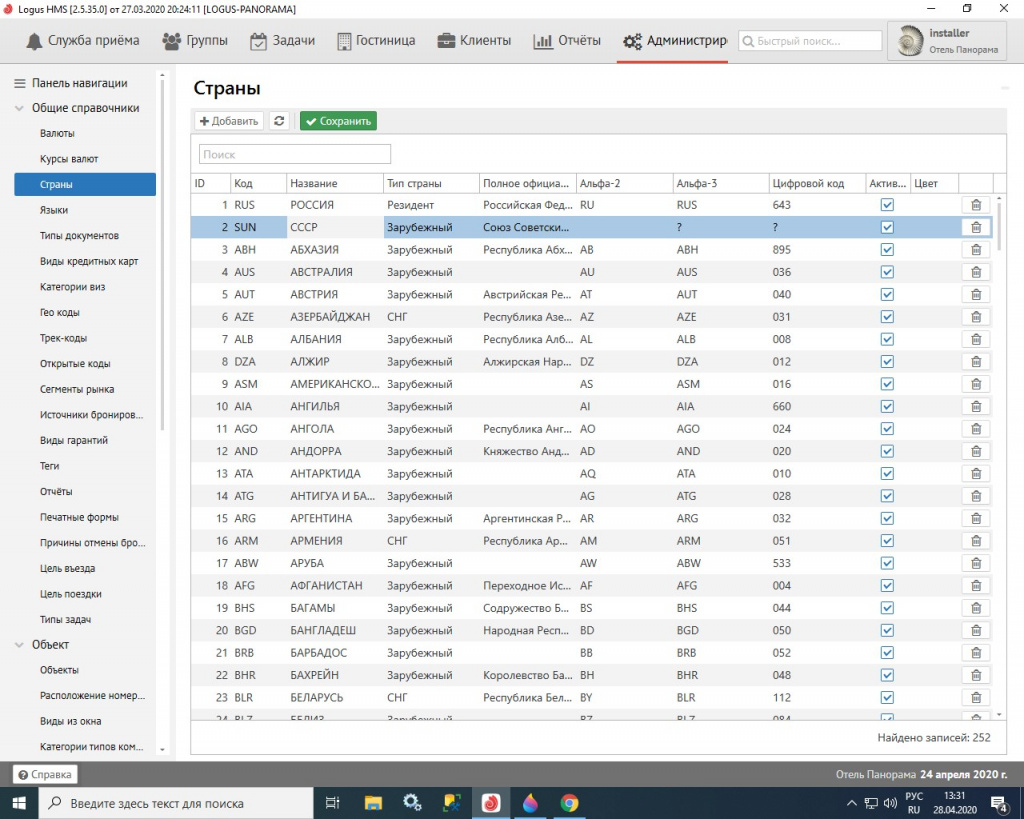Delete АЗЕРБАЙДЖАН row with trash icon
The image size is (1024, 819).
pos(976,317)
